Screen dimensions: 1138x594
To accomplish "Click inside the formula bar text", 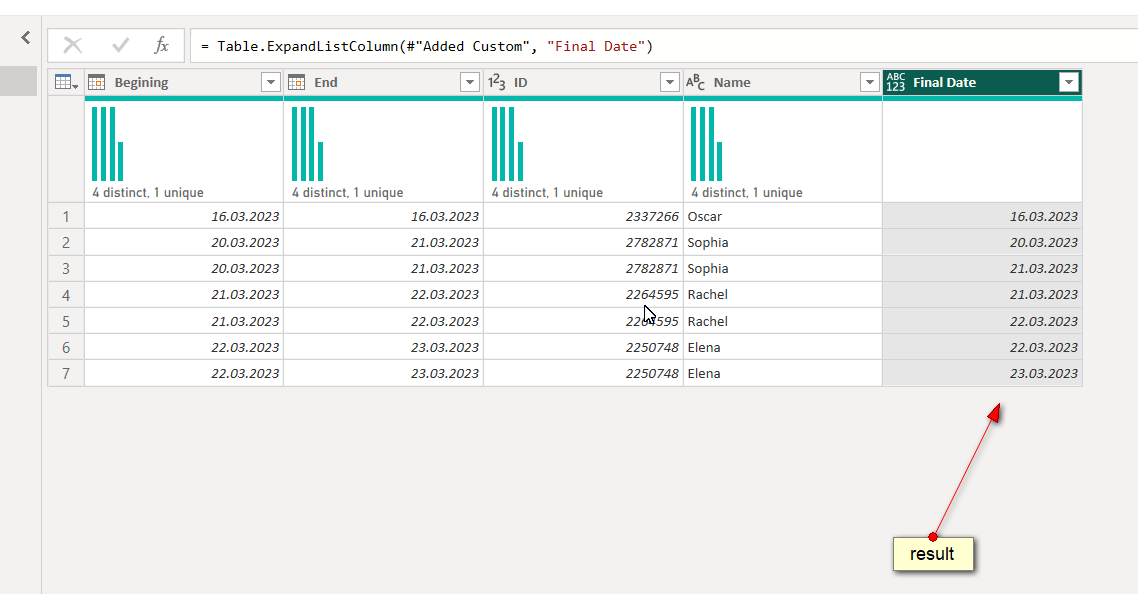I will [x=427, y=46].
